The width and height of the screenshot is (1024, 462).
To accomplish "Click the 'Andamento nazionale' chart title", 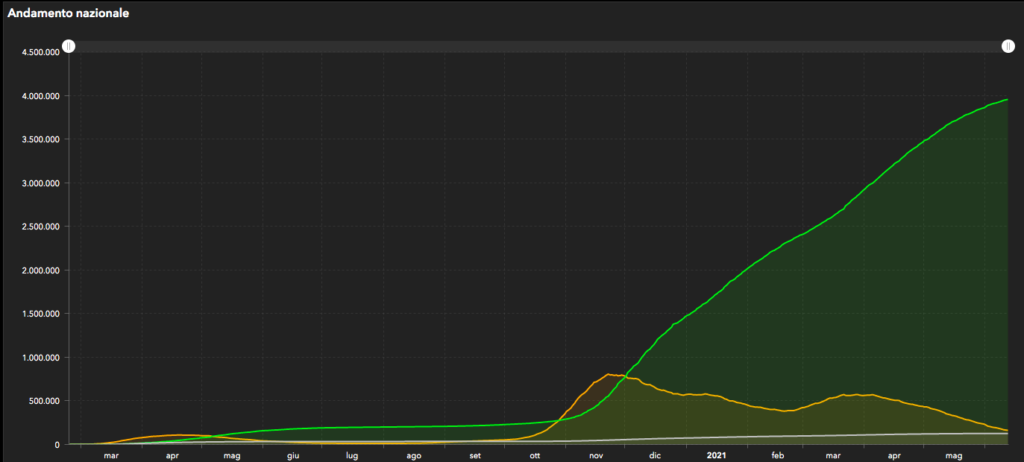I will coord(68,15).
